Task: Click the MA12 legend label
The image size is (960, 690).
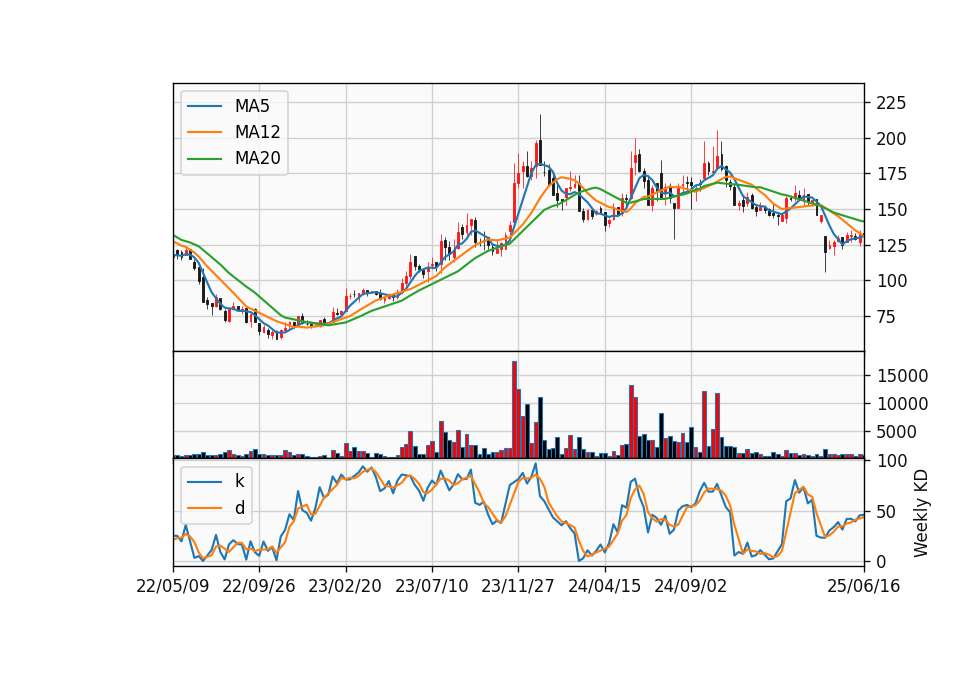Action: click(x=257, y=132)
